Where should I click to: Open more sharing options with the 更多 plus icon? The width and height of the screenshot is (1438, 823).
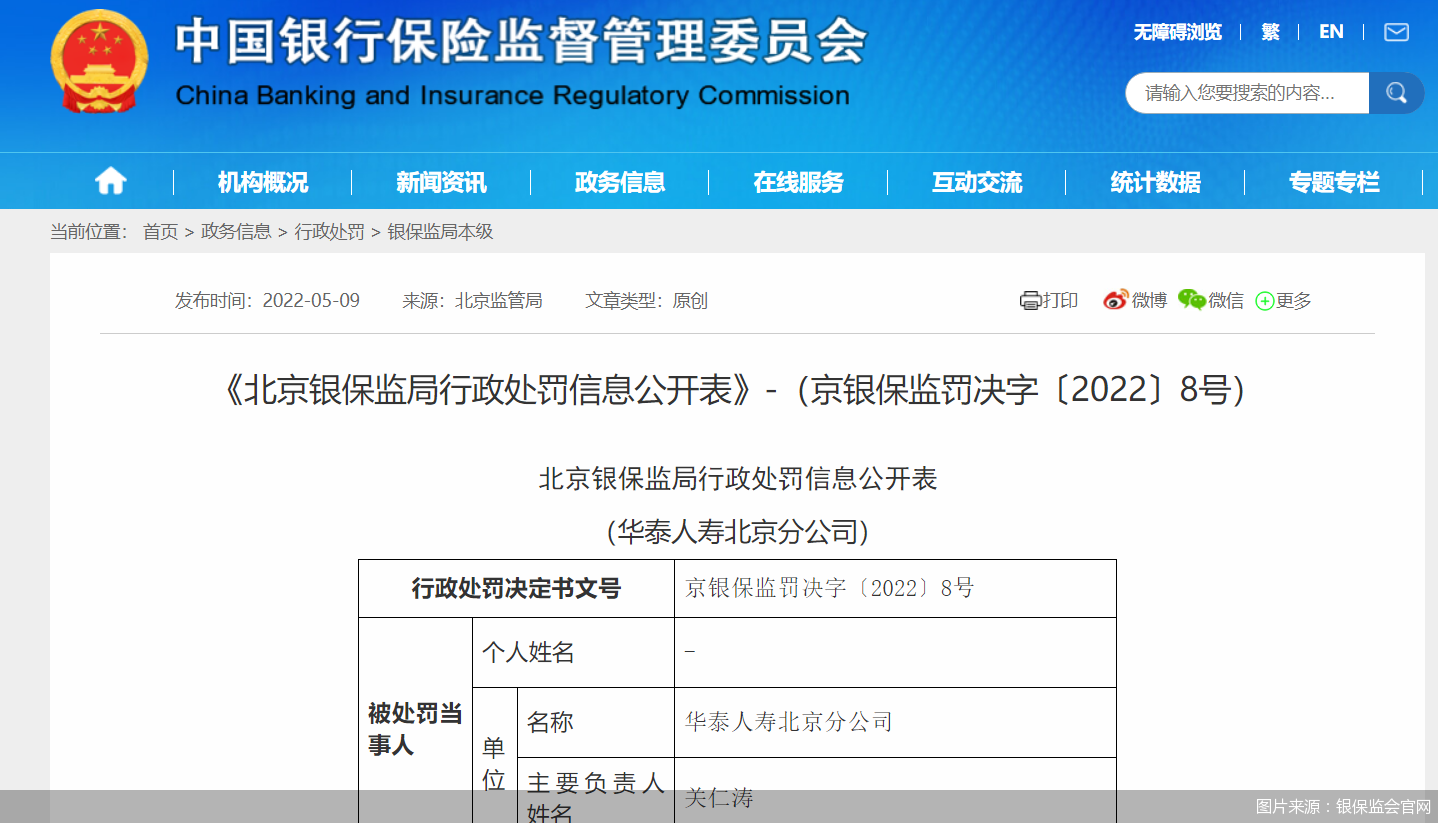(x=1263, y=300)
